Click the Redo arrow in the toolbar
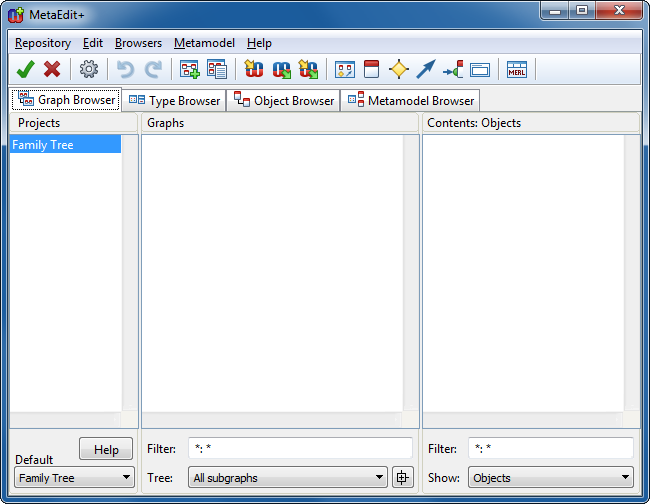This screenshot has height=504, width=650. click(x=153, y=69)
